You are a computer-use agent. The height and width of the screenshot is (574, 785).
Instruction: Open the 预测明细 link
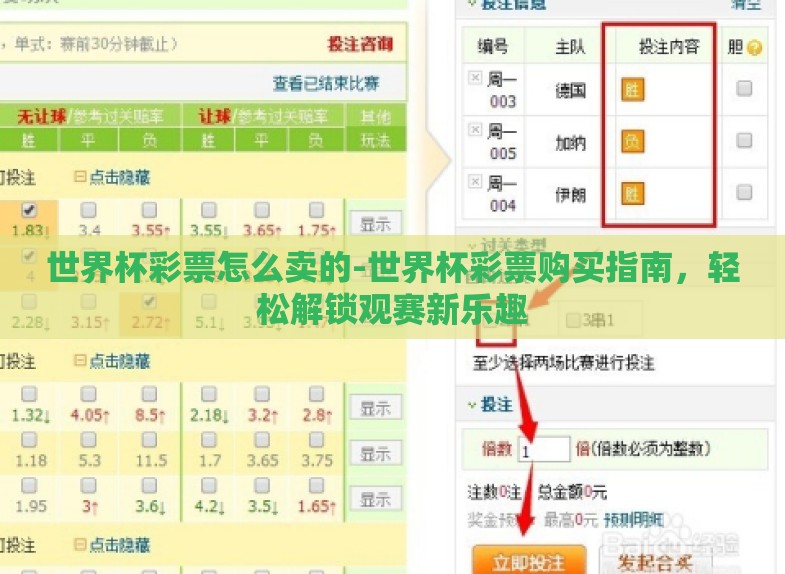coord(634,520)
